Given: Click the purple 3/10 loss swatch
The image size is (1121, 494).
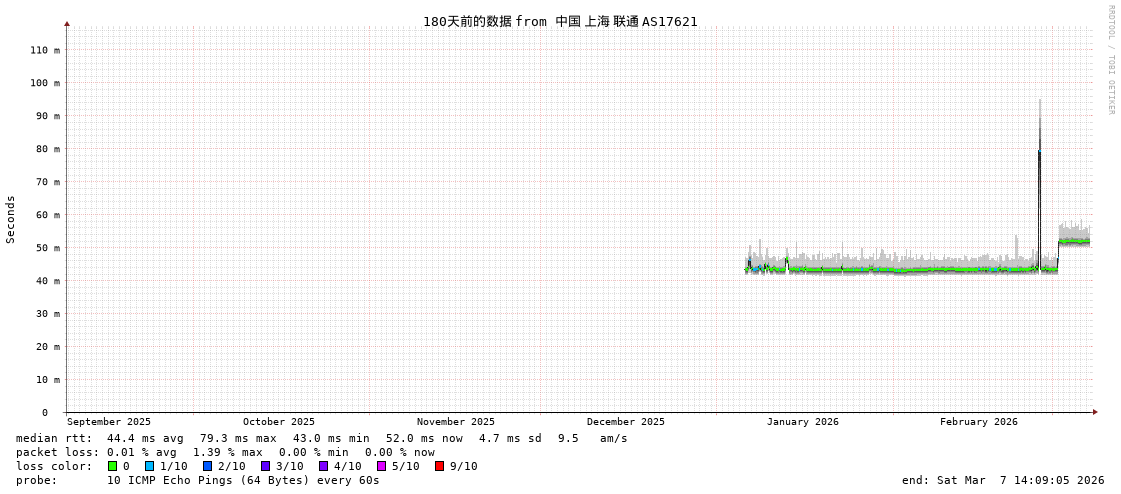Looking at the screenshot, I should (x=265, y=466).
